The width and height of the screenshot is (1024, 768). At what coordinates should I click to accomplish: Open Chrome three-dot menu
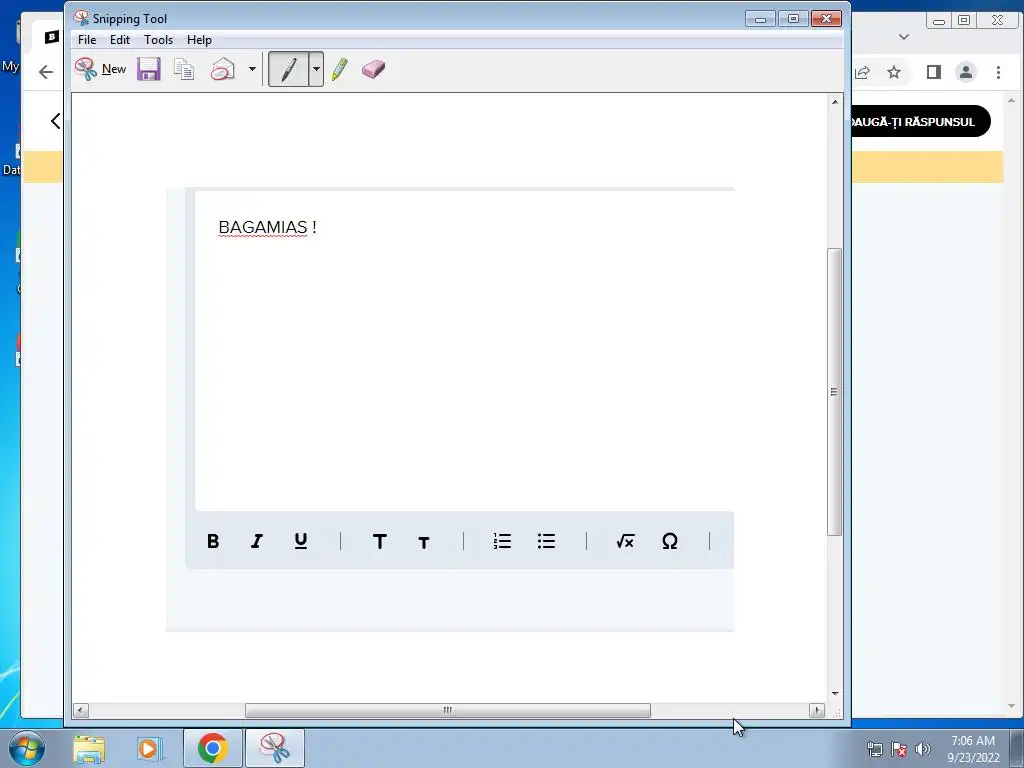(998, 72)
